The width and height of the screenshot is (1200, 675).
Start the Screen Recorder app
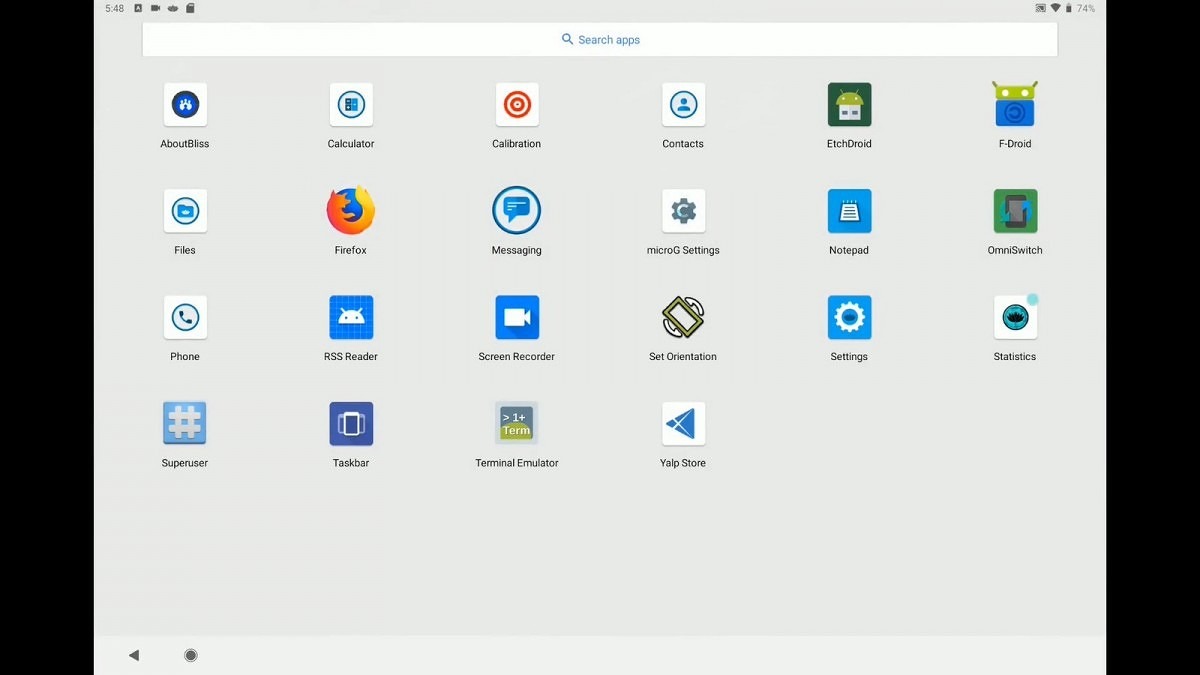[x=516, y=317]
